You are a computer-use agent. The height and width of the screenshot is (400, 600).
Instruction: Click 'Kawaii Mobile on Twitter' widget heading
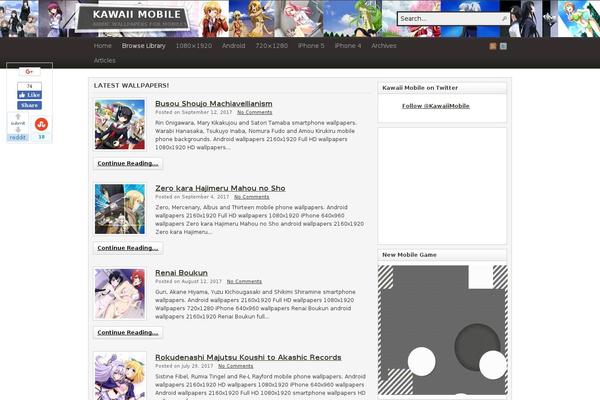click(x=420, y=88)
